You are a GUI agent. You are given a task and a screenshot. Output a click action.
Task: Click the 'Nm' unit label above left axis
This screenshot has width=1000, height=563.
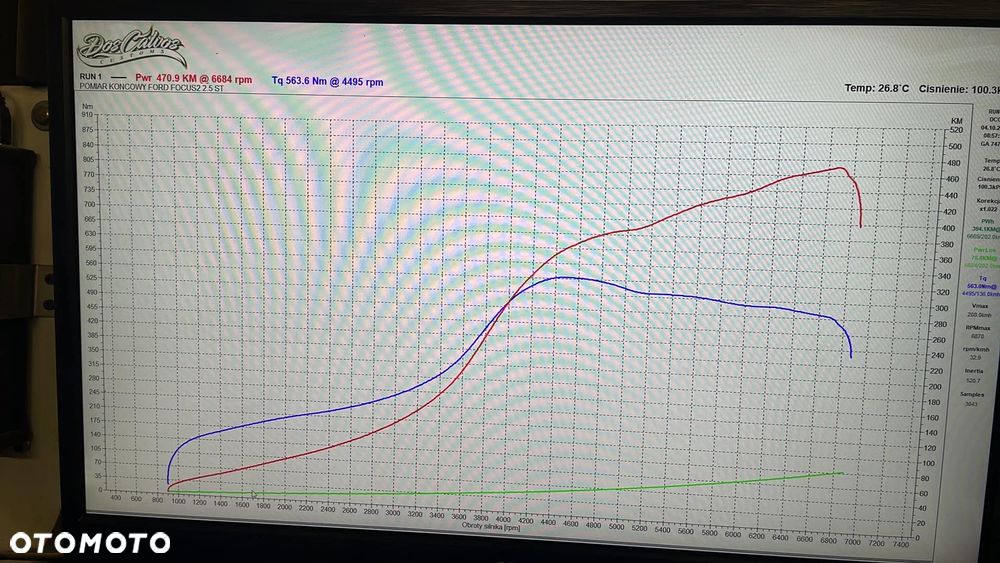click(87, 106)
